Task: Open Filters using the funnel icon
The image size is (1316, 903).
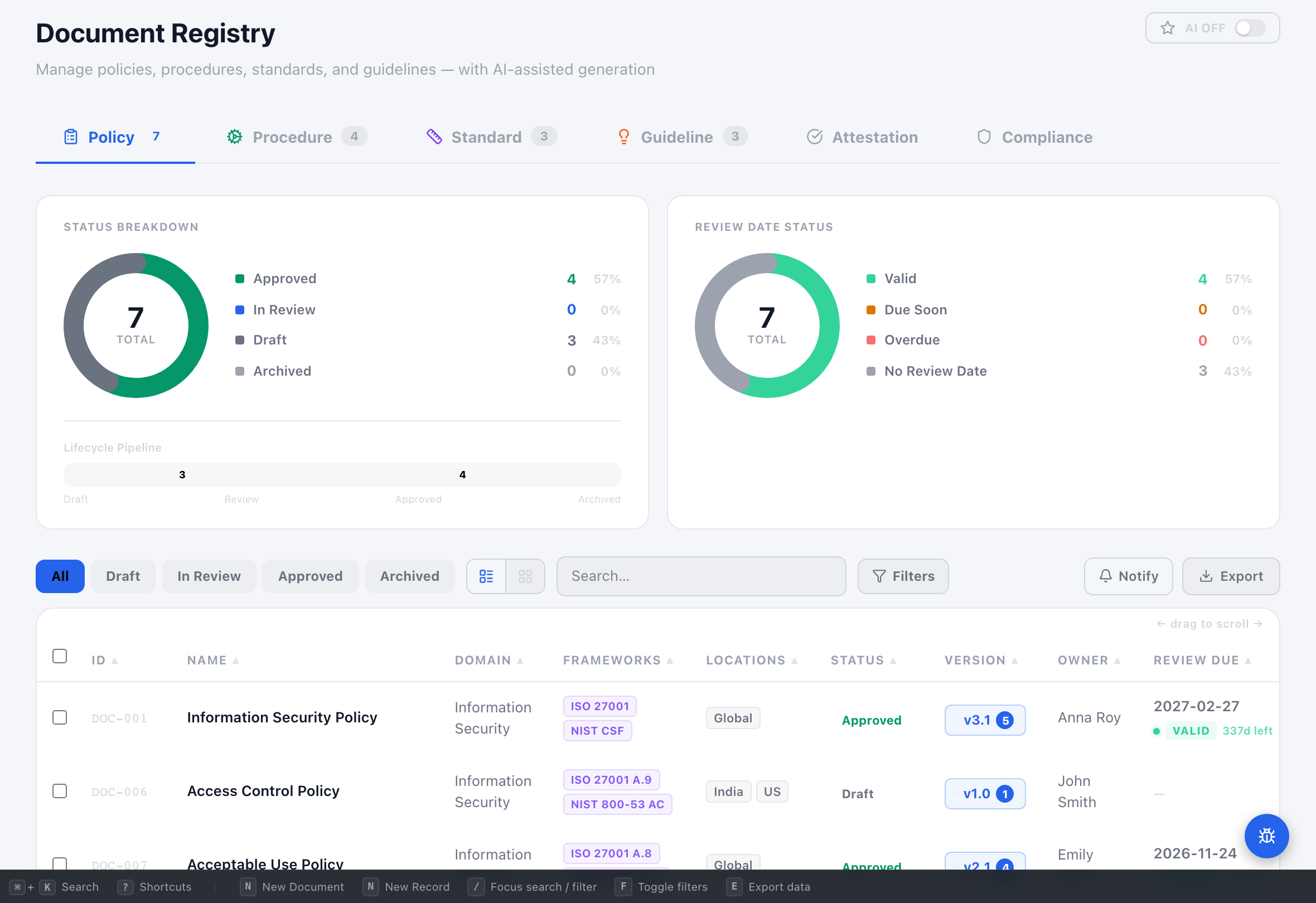Action: [x=879, y=576]
